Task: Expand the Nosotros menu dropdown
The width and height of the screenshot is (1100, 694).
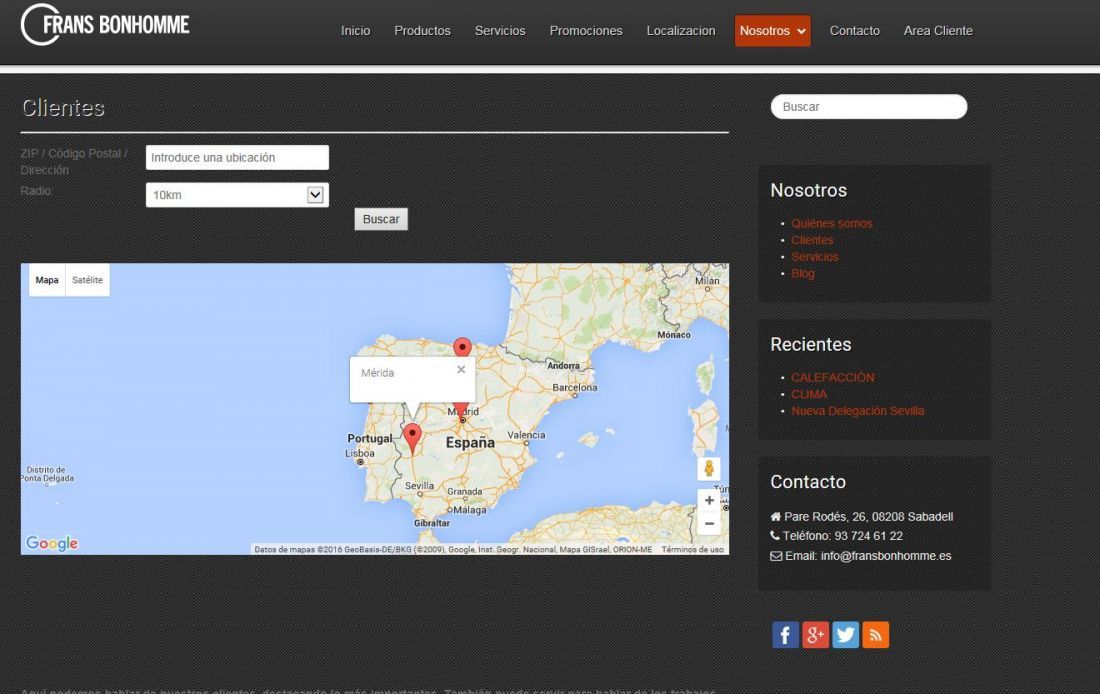Action: click(772, 31)
